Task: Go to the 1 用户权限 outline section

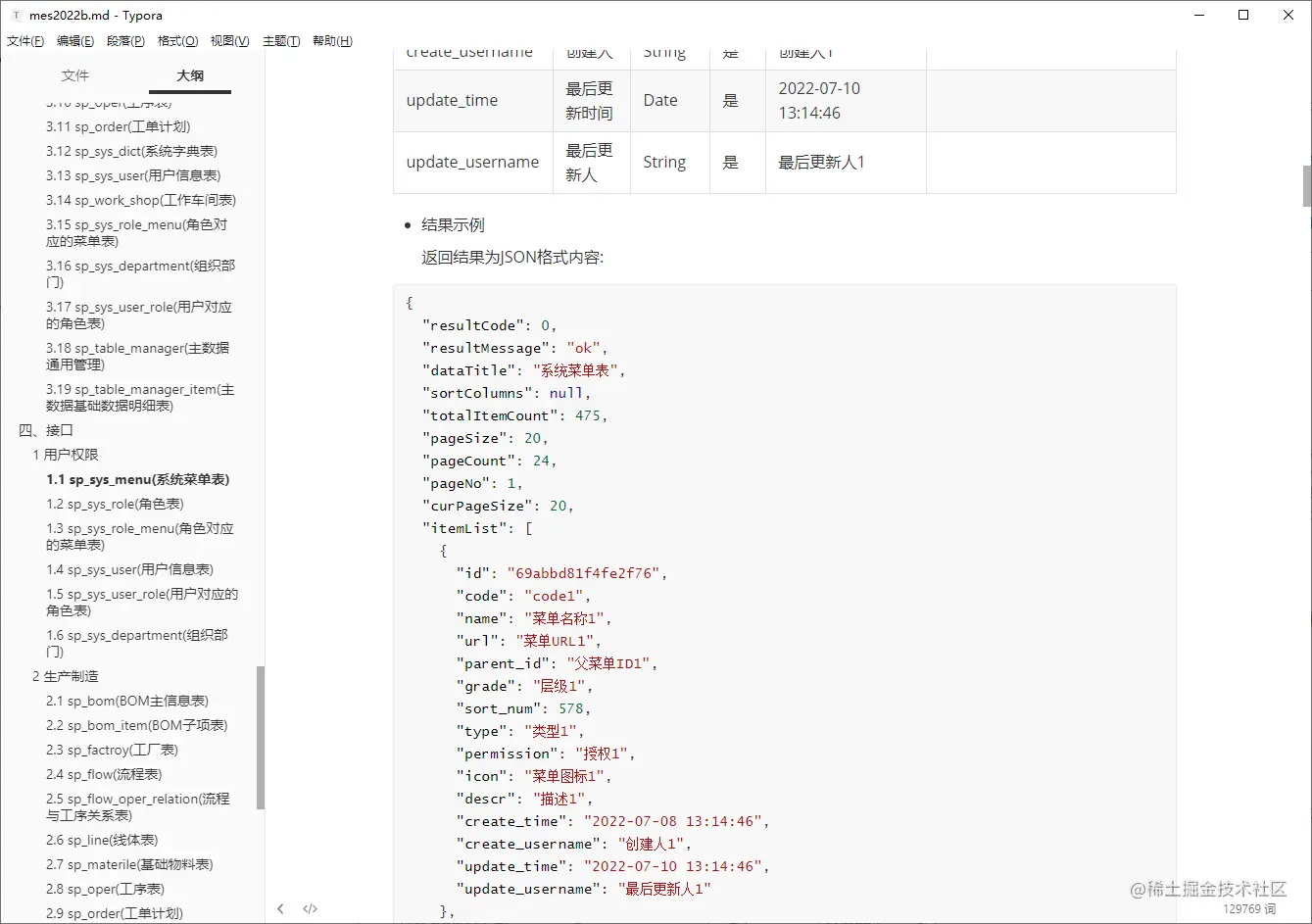Action: (x=66, y=455)
